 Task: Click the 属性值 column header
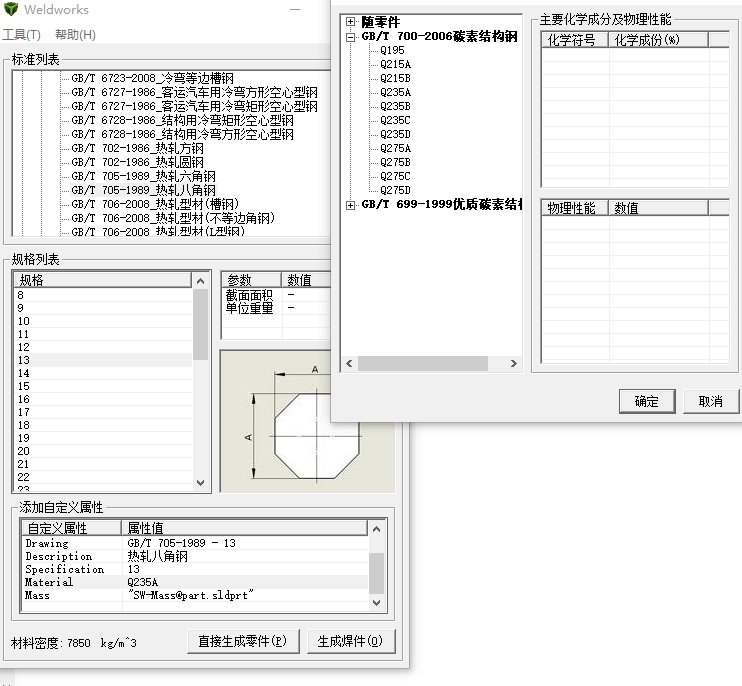pyautogui.click(x=244, y=528)
